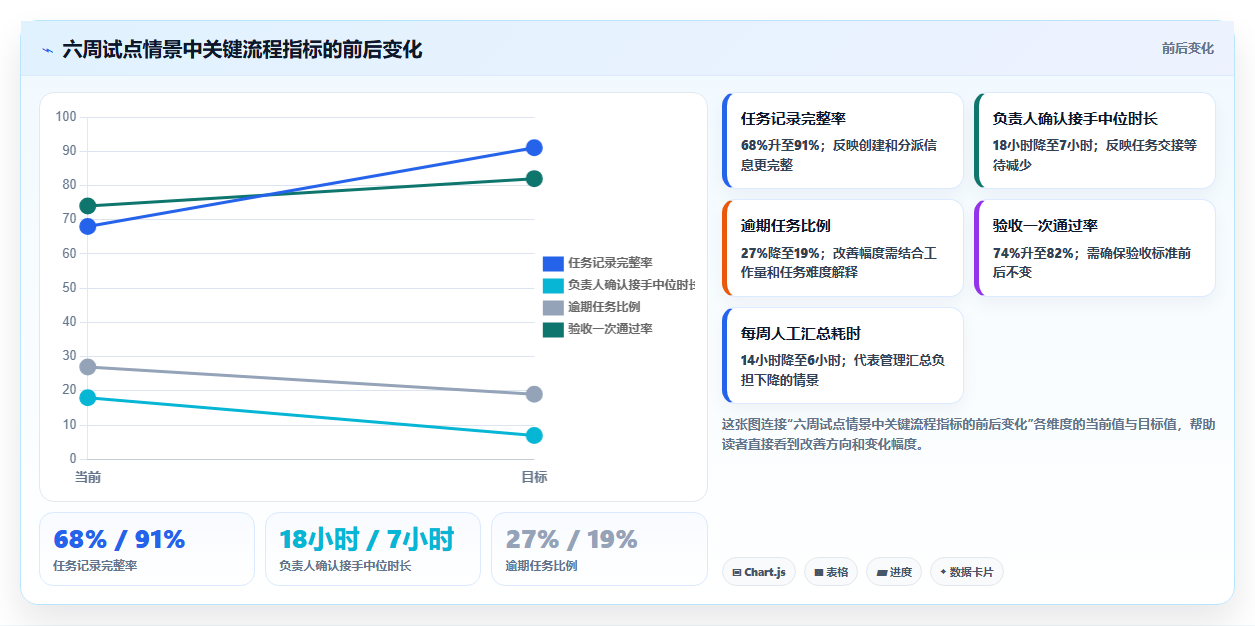Click the green data point at 74 on 当前
Screen dimensions: 1255x626
[88, 206]
